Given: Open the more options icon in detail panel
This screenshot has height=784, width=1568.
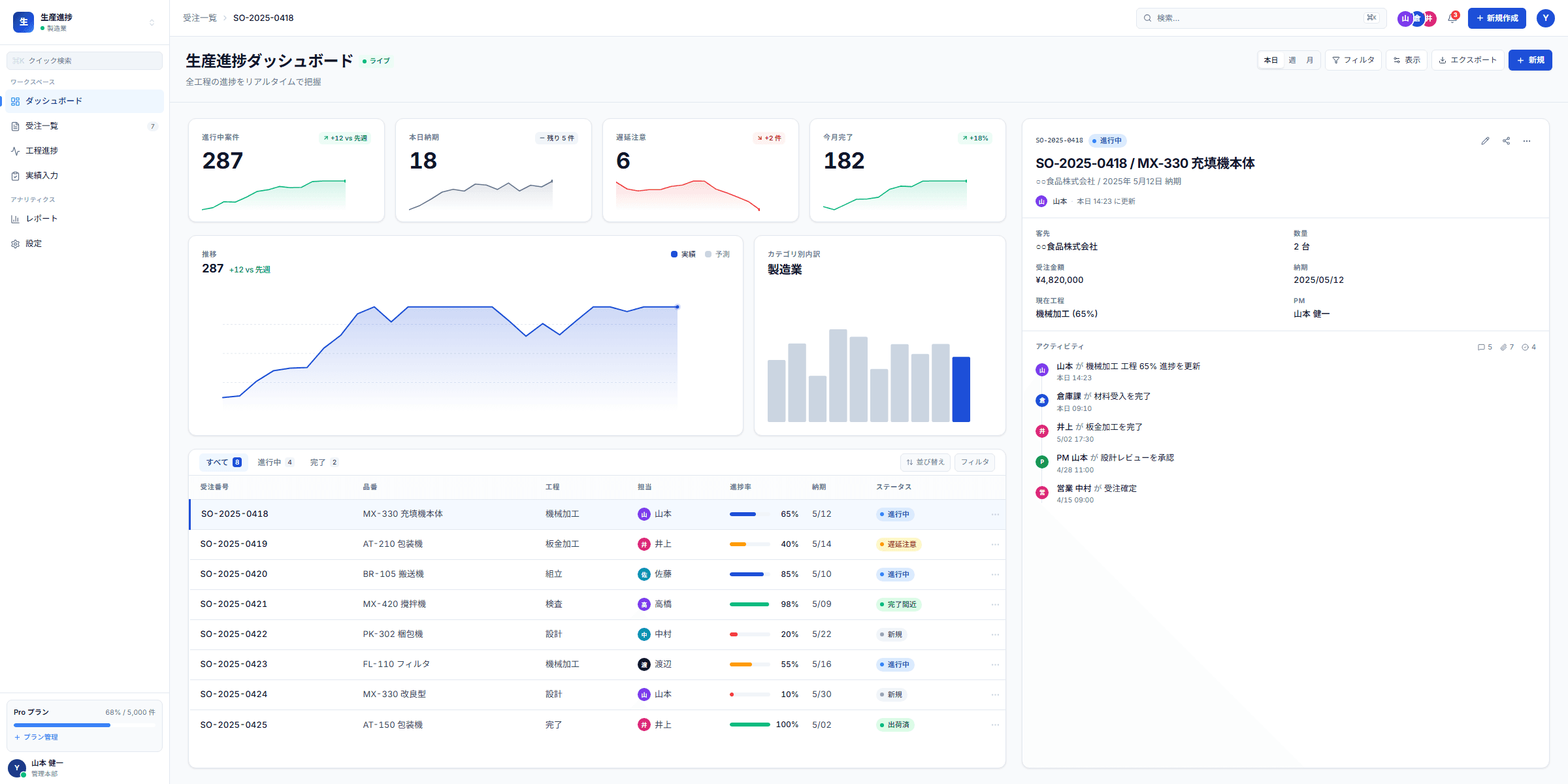Looking at the screenshot, I should pyautogui.click(x=1527, y=140).
